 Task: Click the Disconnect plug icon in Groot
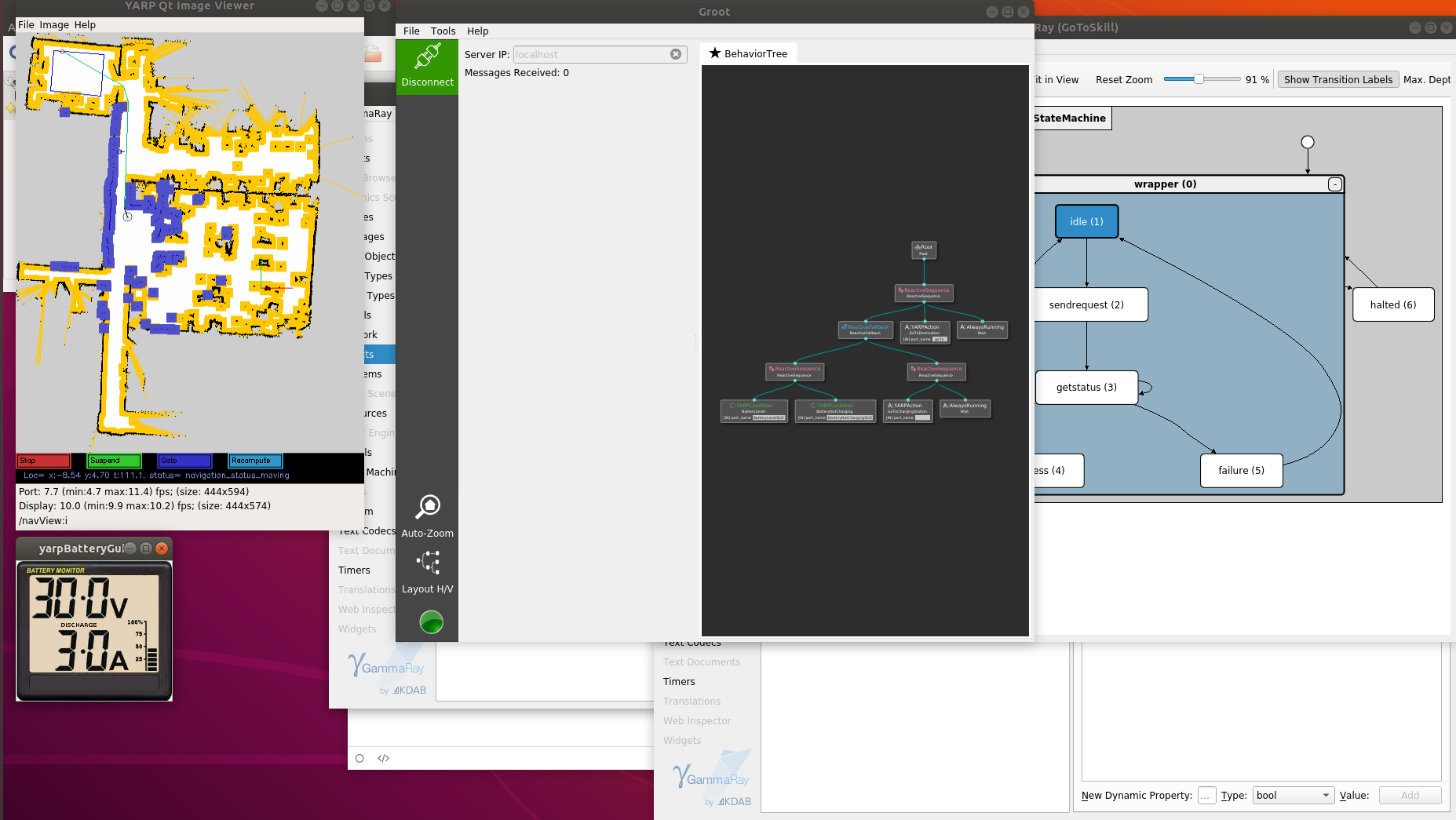427,55
